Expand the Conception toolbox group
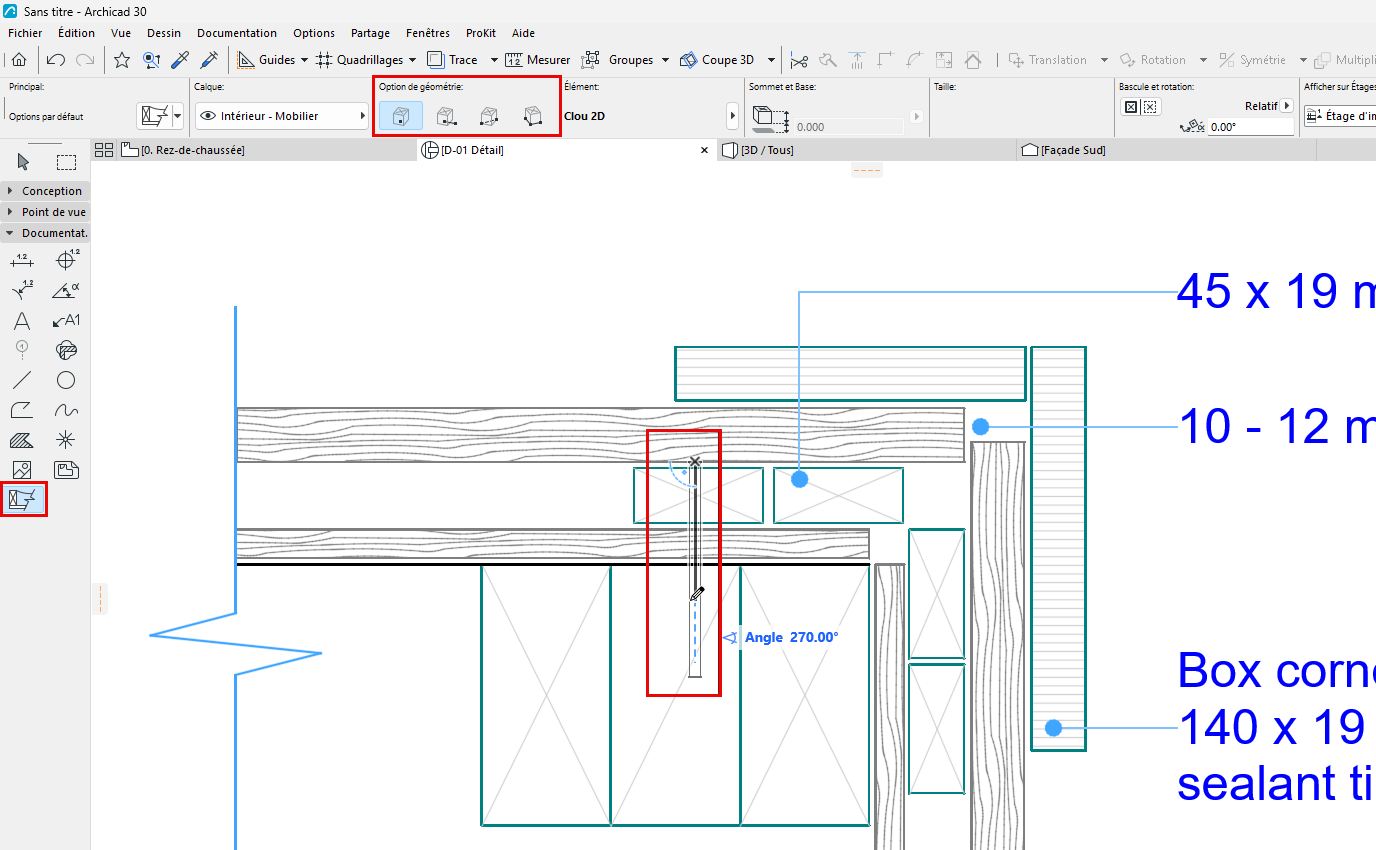The width and height of the screenshot is (1376, 850). [x=46, y=191]
